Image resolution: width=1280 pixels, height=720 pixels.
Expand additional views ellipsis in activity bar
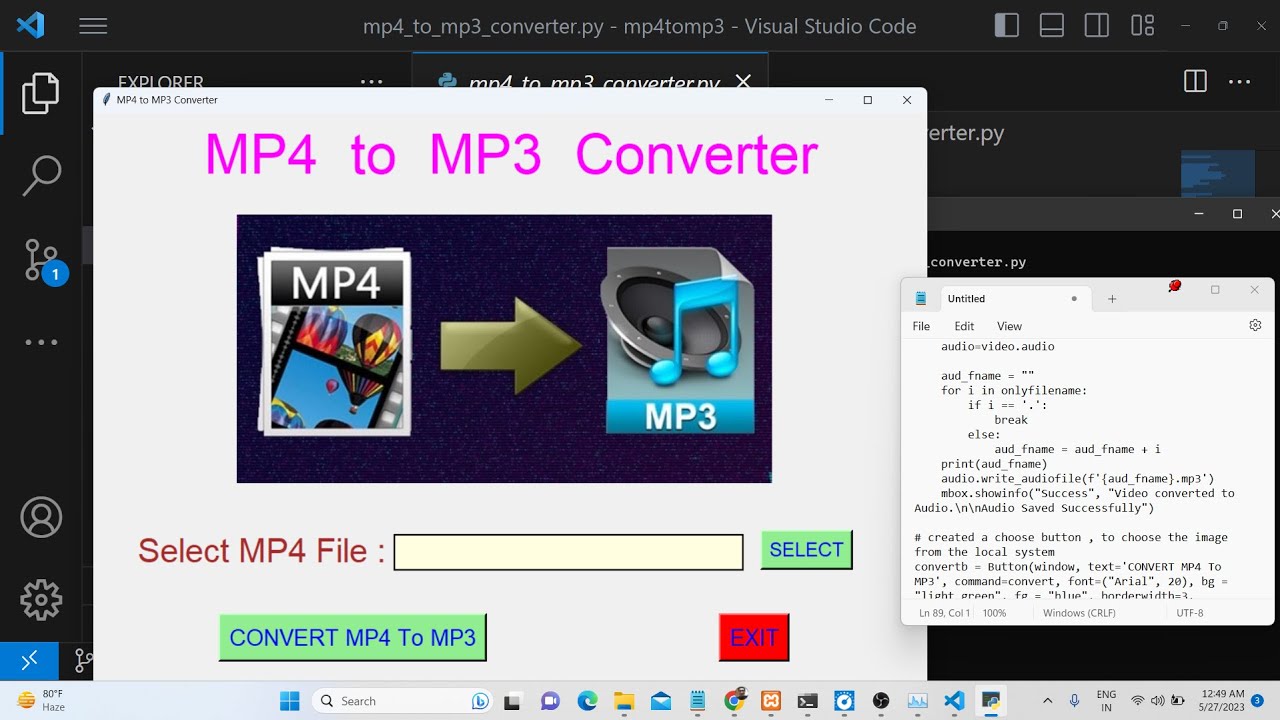coord(41,342)
